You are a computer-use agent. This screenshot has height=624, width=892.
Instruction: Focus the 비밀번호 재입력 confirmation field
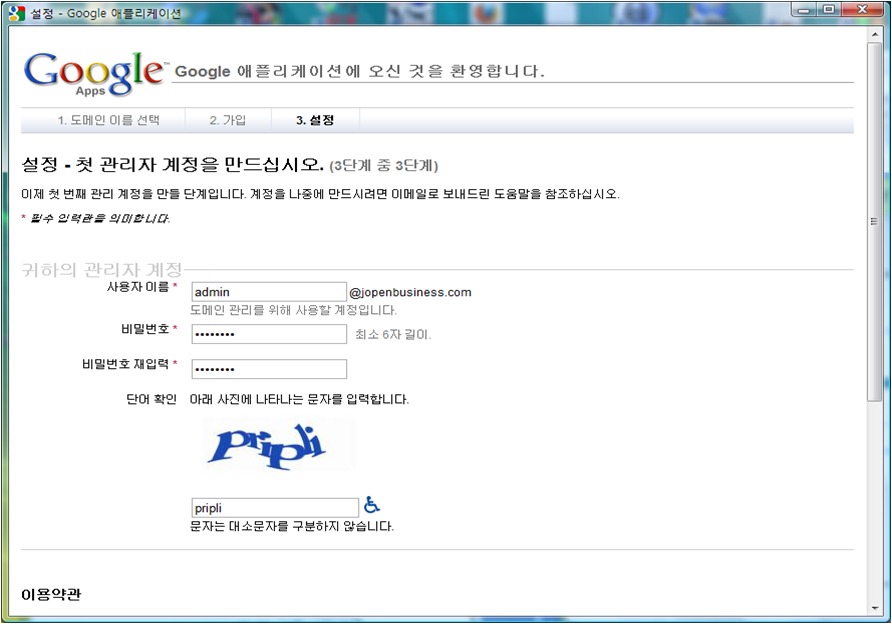[269, 369]
